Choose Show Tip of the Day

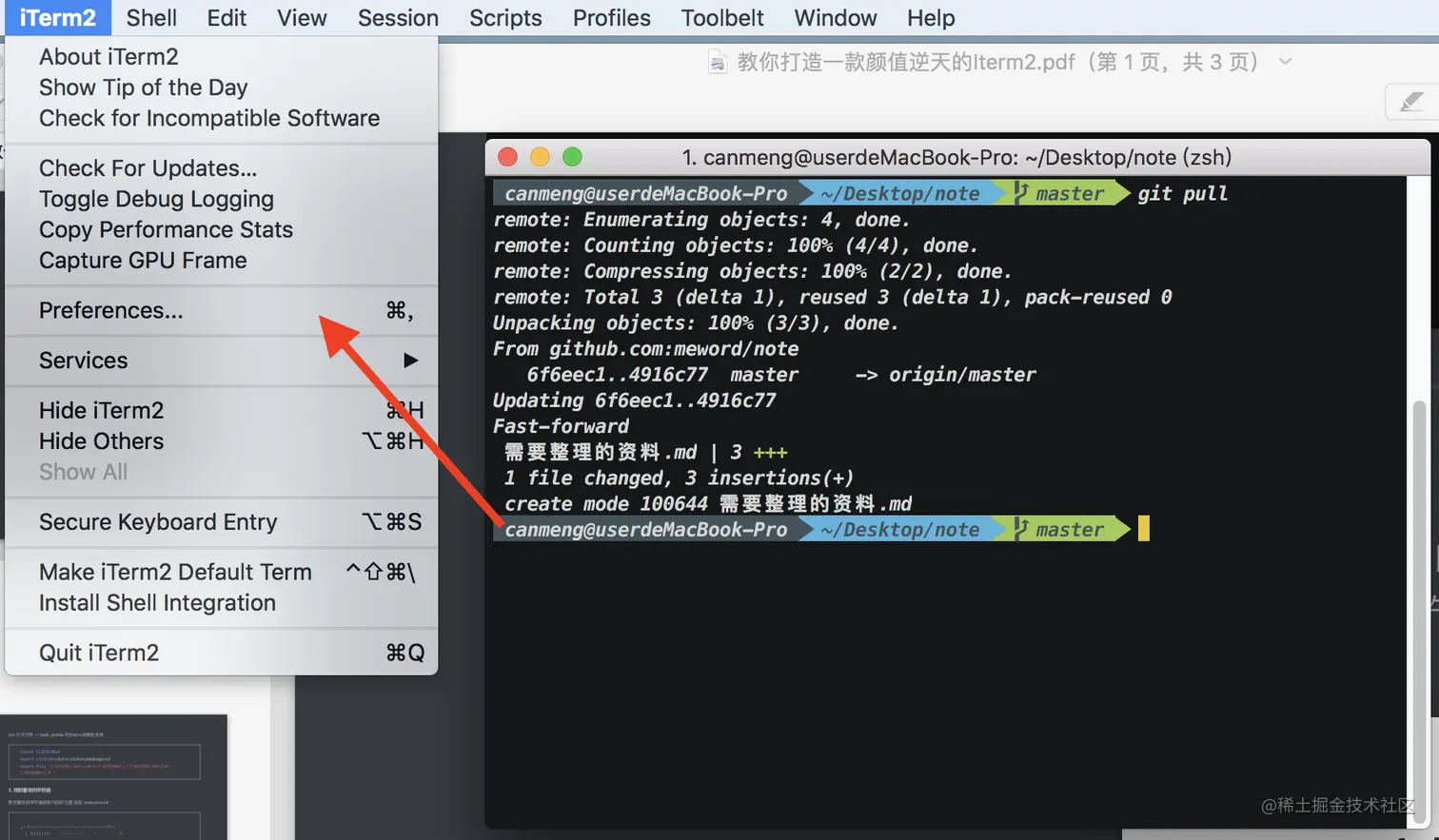tap(221, 88)
